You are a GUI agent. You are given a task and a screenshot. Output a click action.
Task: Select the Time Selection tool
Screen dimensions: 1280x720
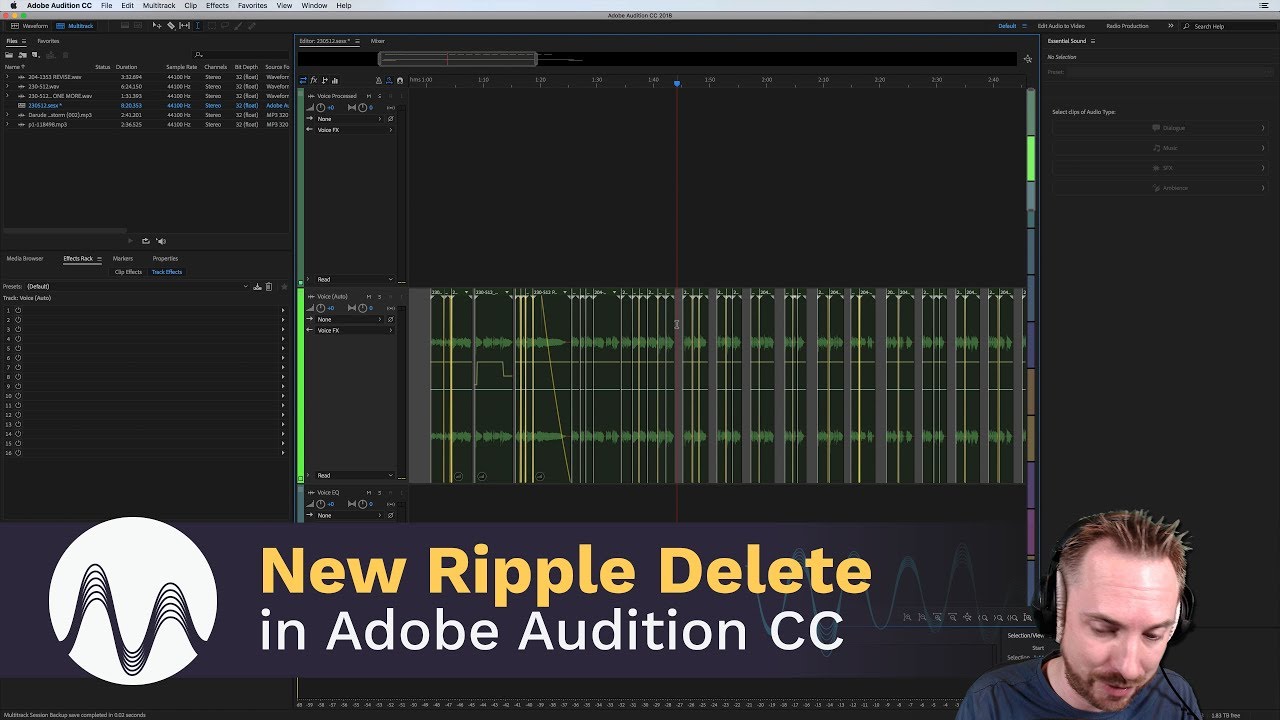(x=198, y=25)
